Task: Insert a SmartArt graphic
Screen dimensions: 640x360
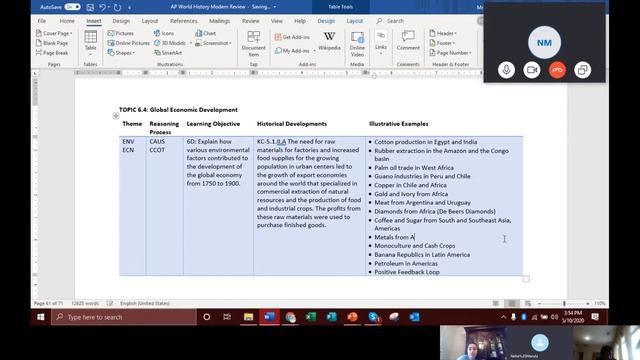Action: click(168, 53)
